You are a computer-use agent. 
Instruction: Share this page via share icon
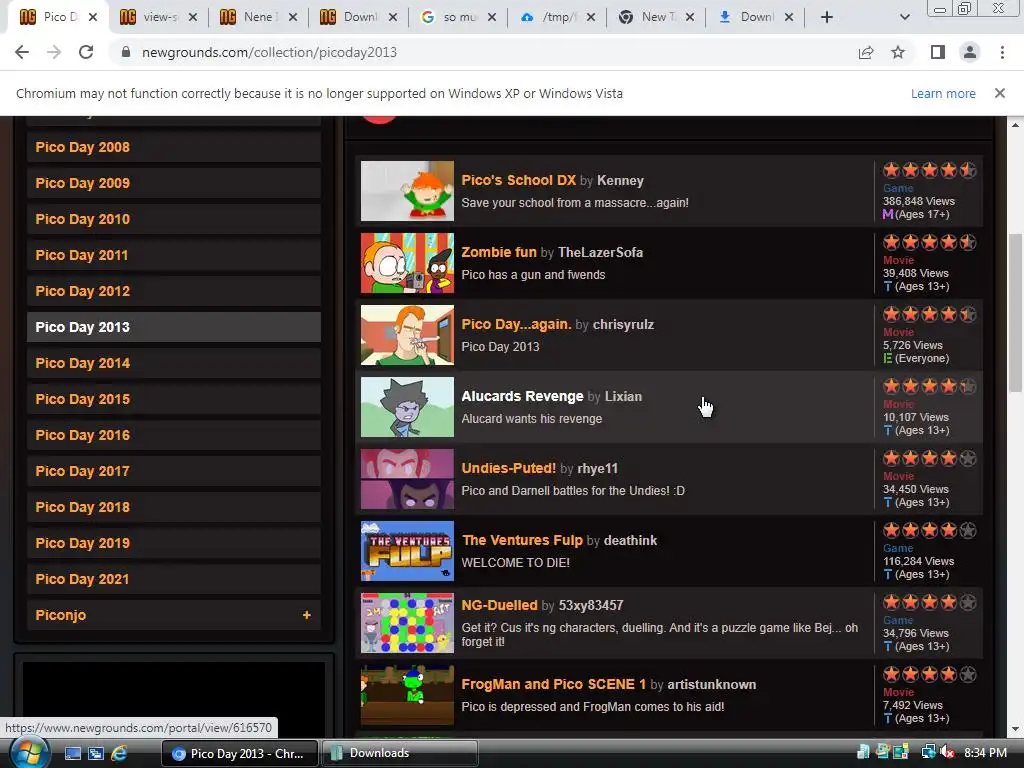(866, 52)
